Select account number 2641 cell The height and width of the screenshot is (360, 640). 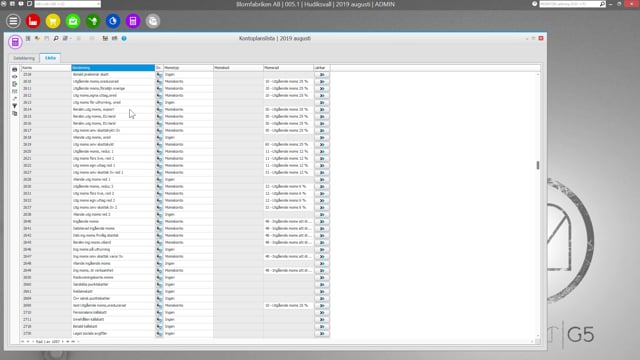[46, 229]
